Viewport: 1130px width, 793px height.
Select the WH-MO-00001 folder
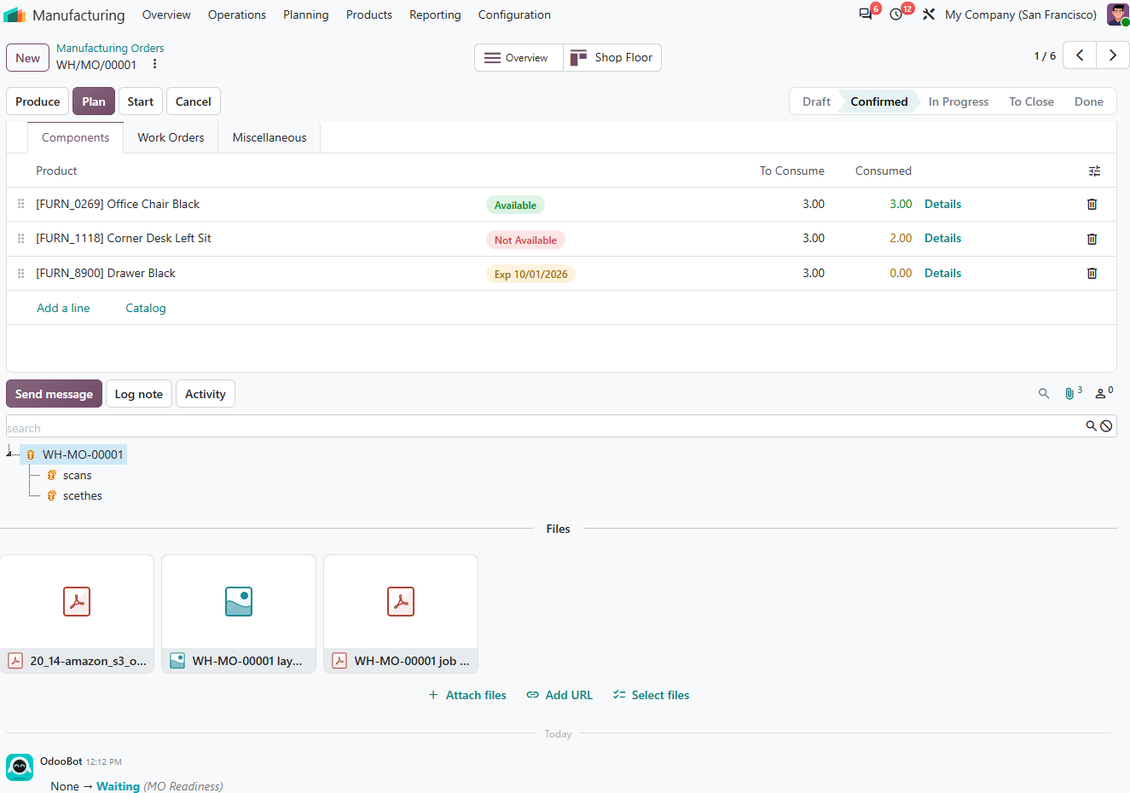tap(82, 455)
